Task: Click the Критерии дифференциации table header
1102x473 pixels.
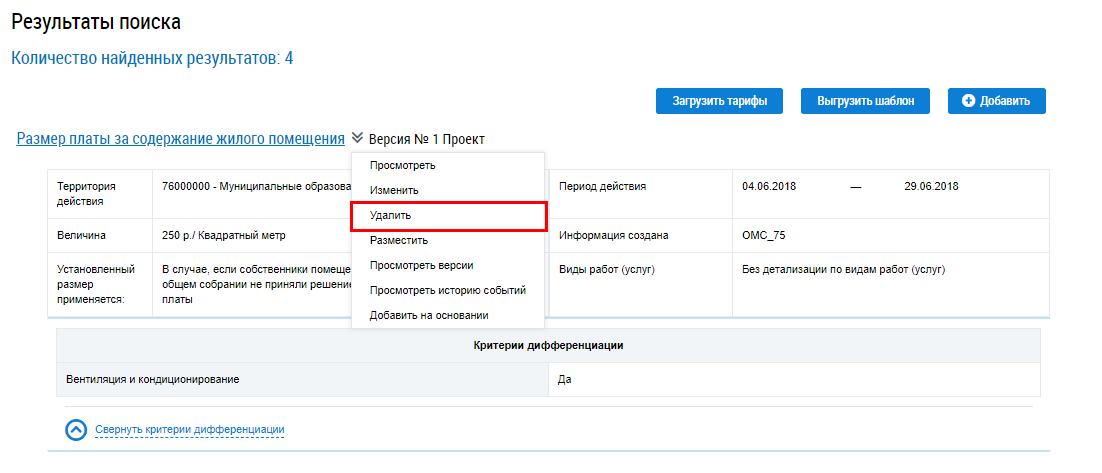Action: [x=548, y=345]
